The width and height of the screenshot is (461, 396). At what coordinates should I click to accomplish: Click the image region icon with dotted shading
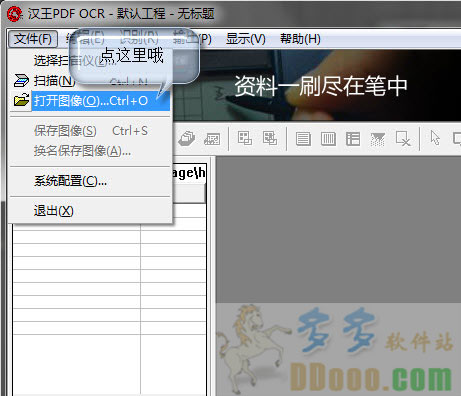coord(378,139)
